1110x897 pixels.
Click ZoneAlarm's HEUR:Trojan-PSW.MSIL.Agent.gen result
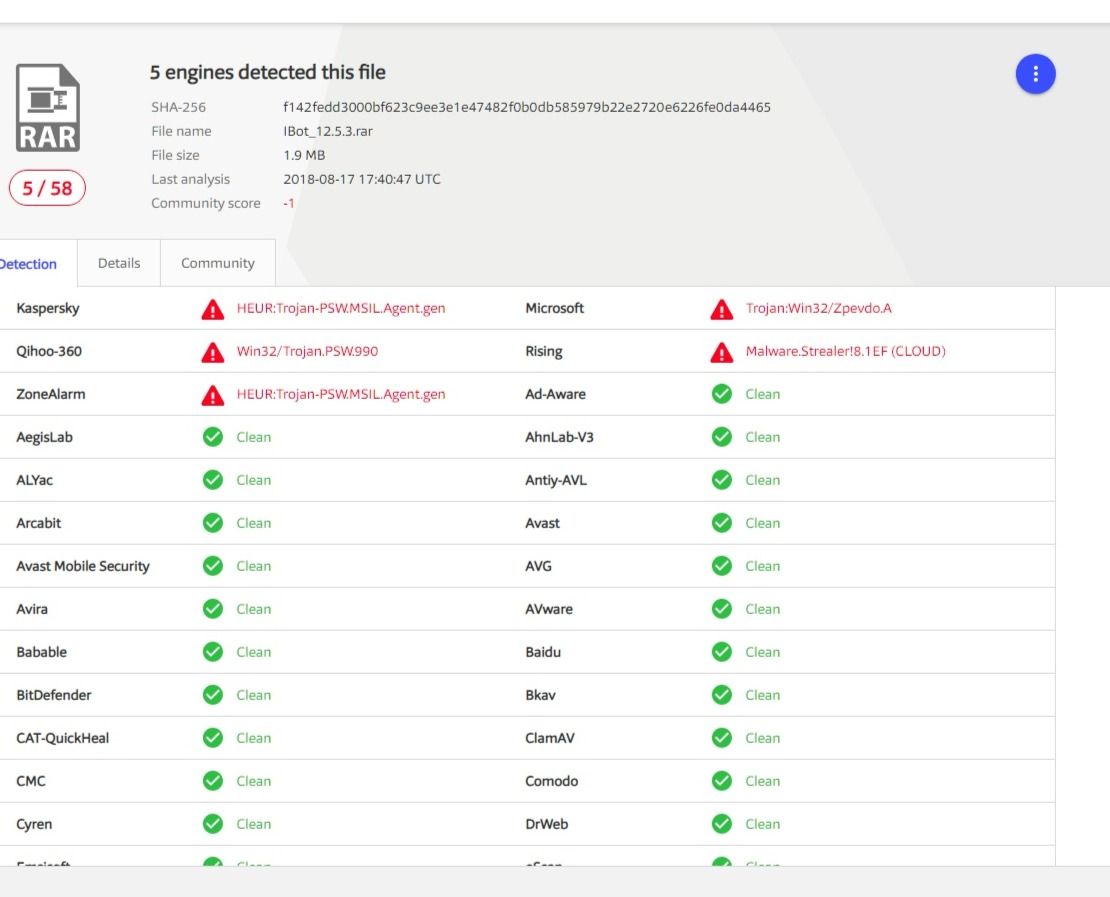[341, 394]
